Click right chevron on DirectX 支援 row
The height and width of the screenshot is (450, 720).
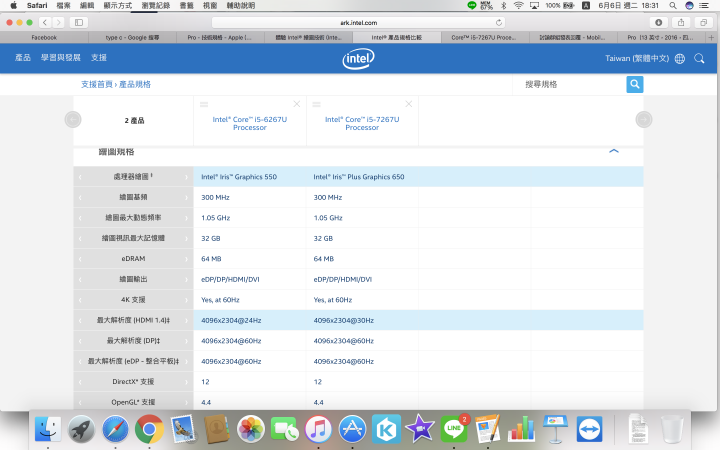point(186,382)
